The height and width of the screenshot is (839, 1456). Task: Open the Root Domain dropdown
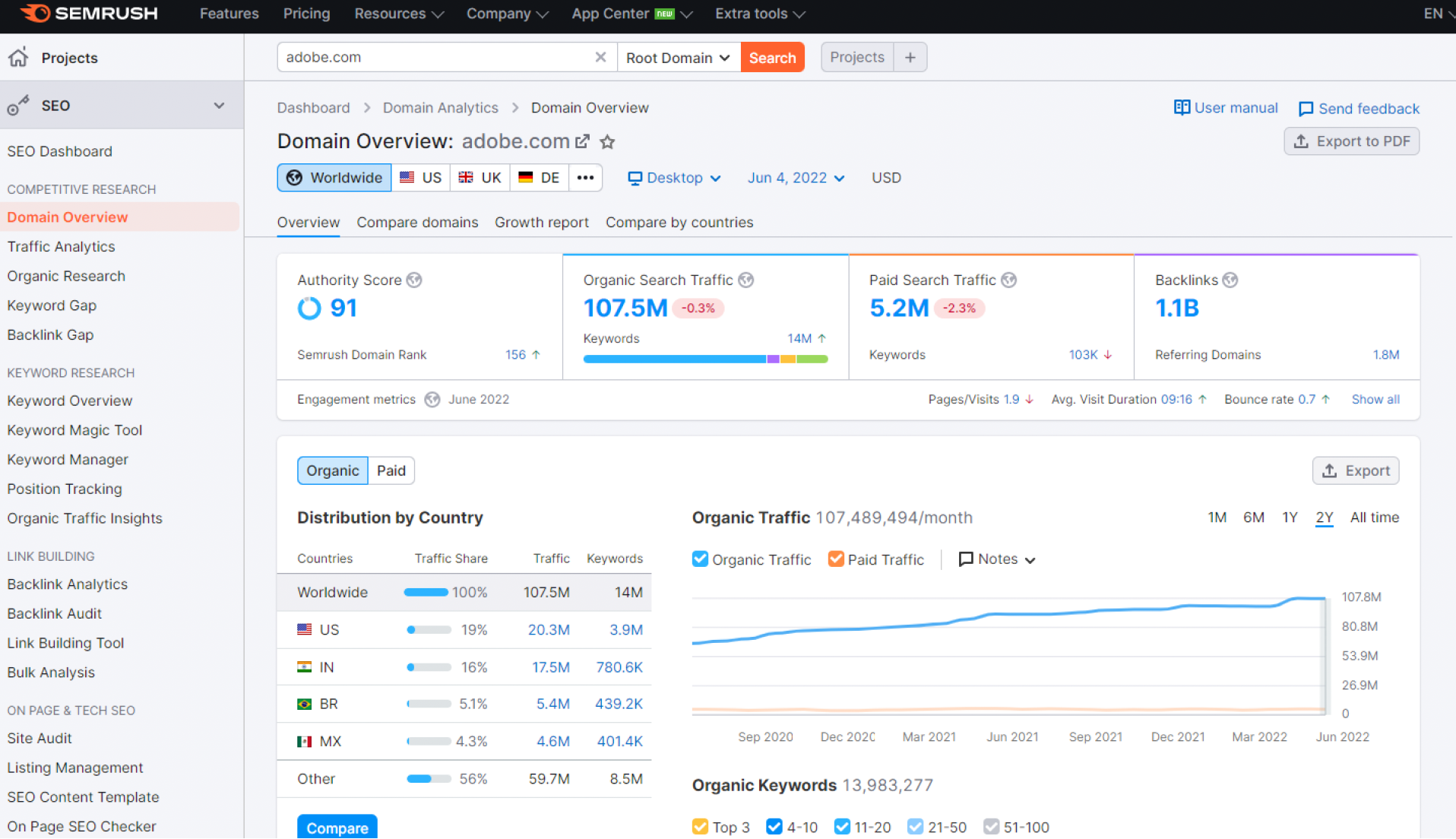(679, 57)
